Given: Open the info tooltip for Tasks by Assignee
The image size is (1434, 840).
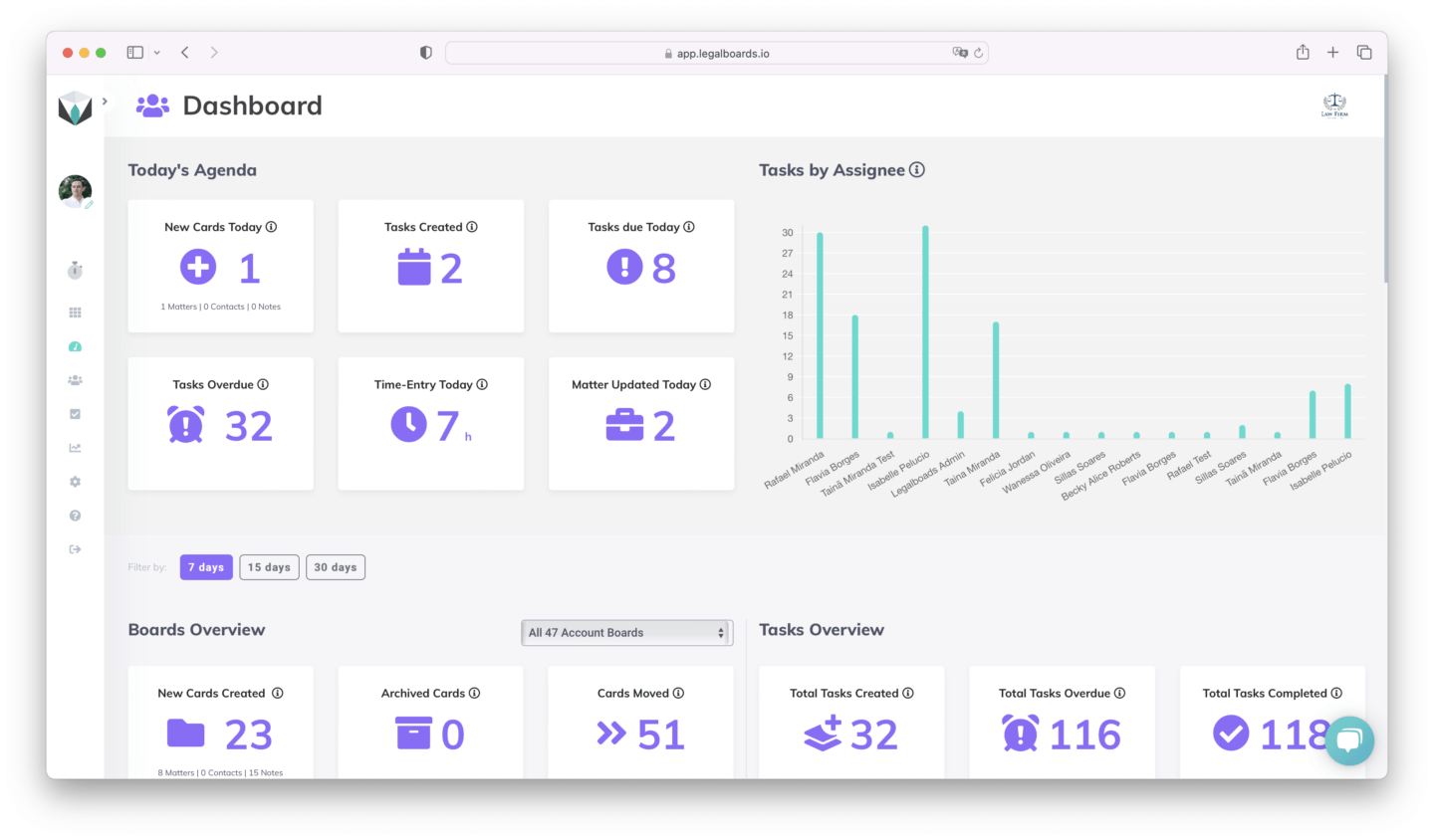Looking at the screenshot, I should coord(917,170).
